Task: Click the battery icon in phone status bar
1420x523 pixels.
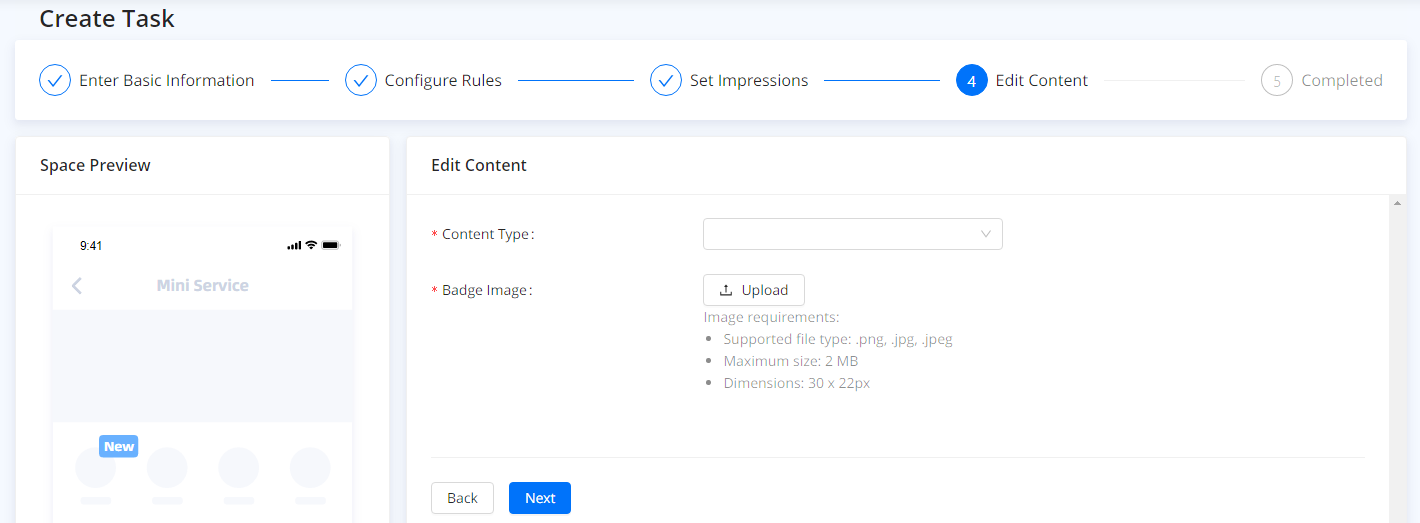Action: coord(331,245)
